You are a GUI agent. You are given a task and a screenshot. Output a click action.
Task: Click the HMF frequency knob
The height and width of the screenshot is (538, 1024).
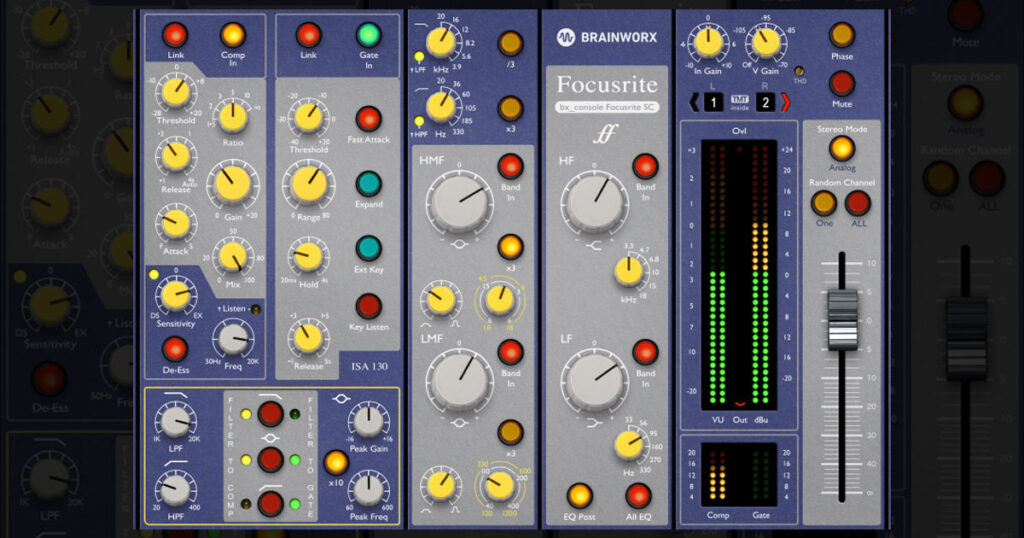[x=500, y=300]
